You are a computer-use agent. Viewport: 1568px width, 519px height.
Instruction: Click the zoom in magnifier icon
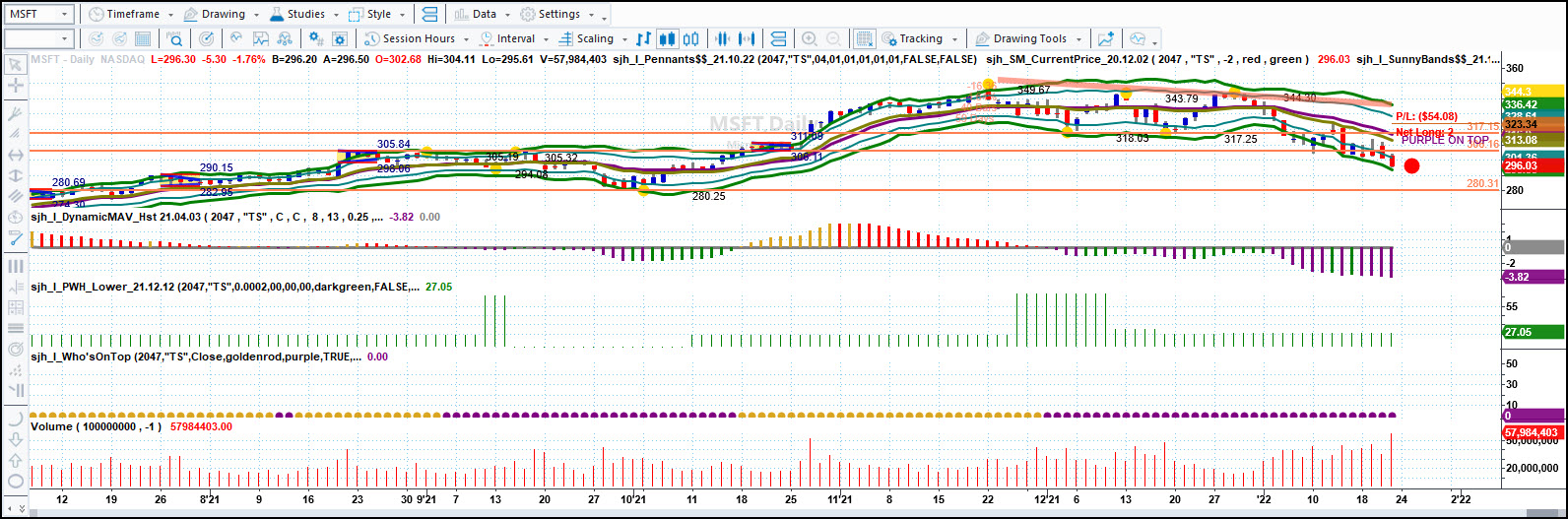809,39
